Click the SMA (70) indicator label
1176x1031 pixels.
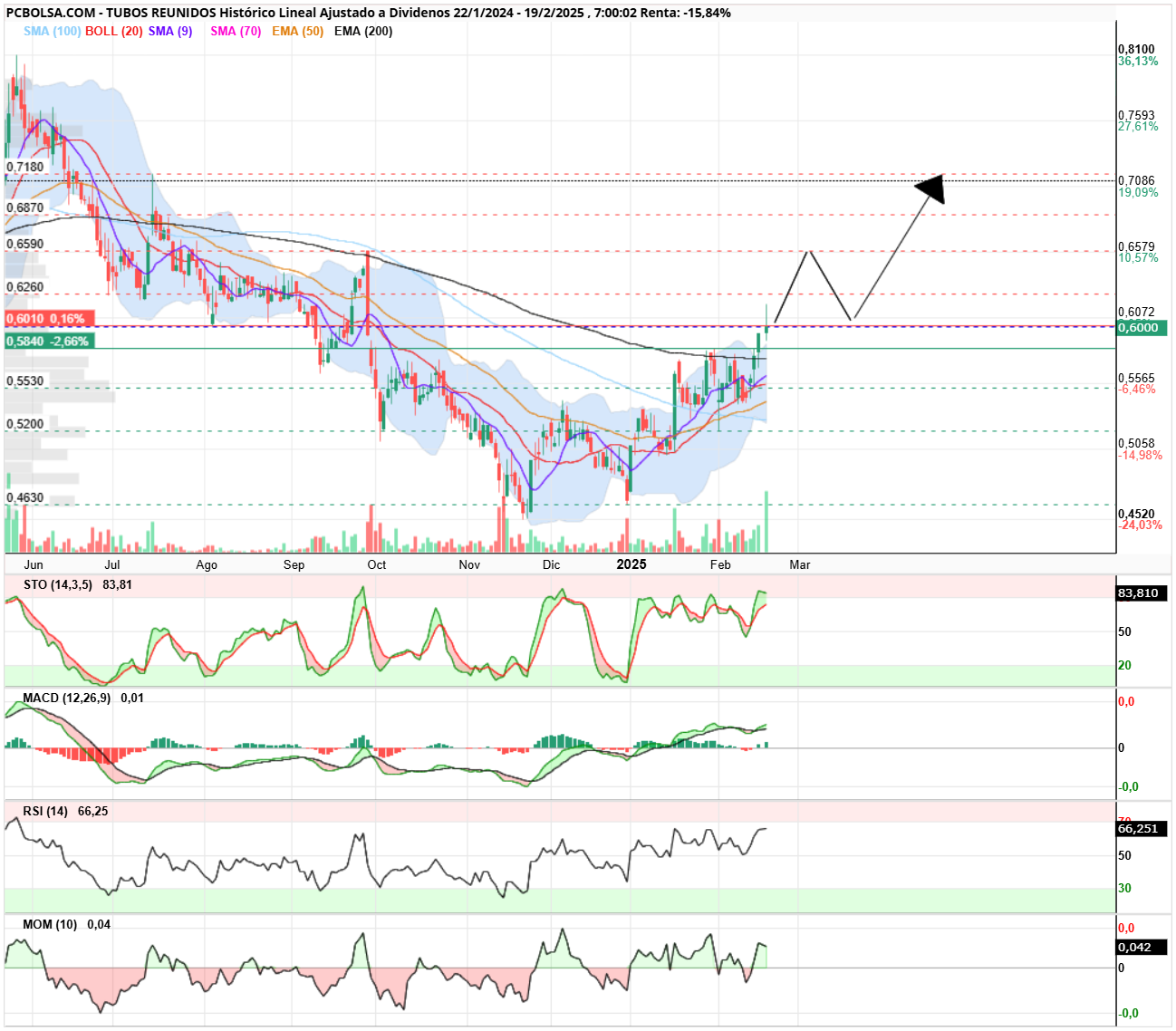[236, 31]
